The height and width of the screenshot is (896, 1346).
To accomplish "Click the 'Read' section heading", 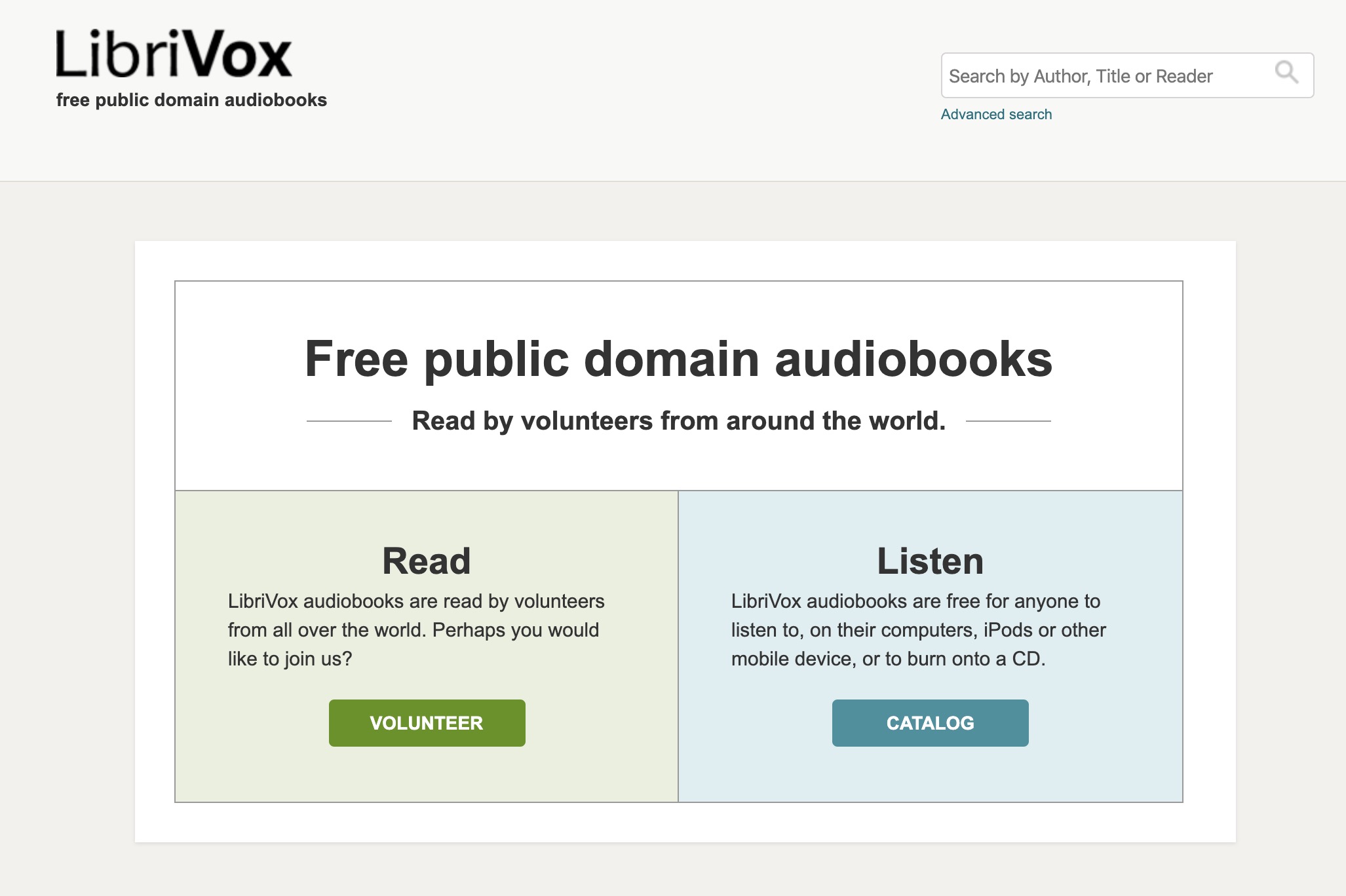I will [x=426, y=561].
